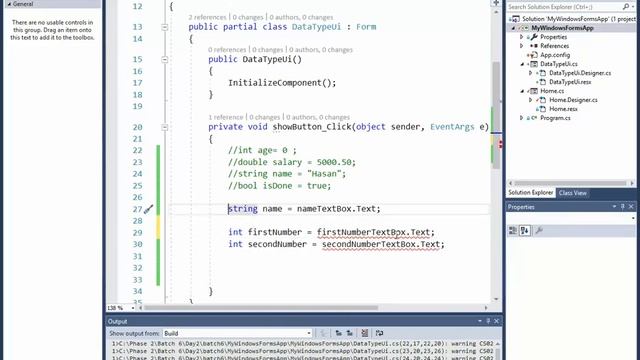Open Property Pages wrench icon
The width and height of the screenshot is (640, 360).
click(x=539, y=231)
